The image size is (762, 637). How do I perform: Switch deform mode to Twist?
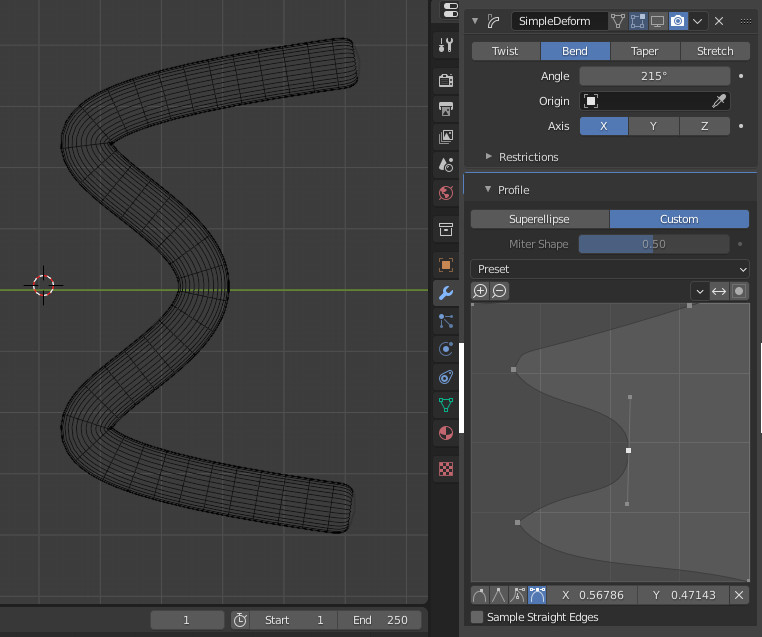505,51
